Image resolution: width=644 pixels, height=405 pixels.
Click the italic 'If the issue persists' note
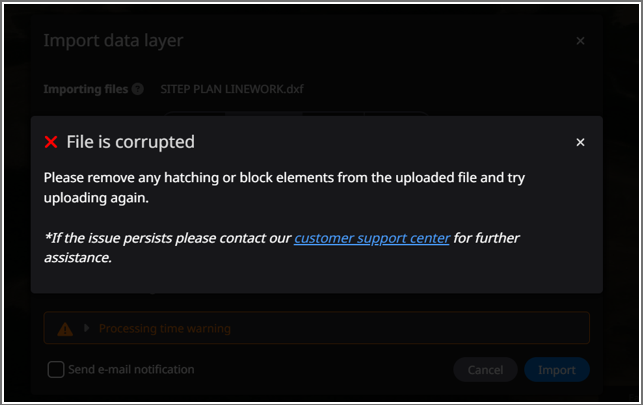point(167,238)
